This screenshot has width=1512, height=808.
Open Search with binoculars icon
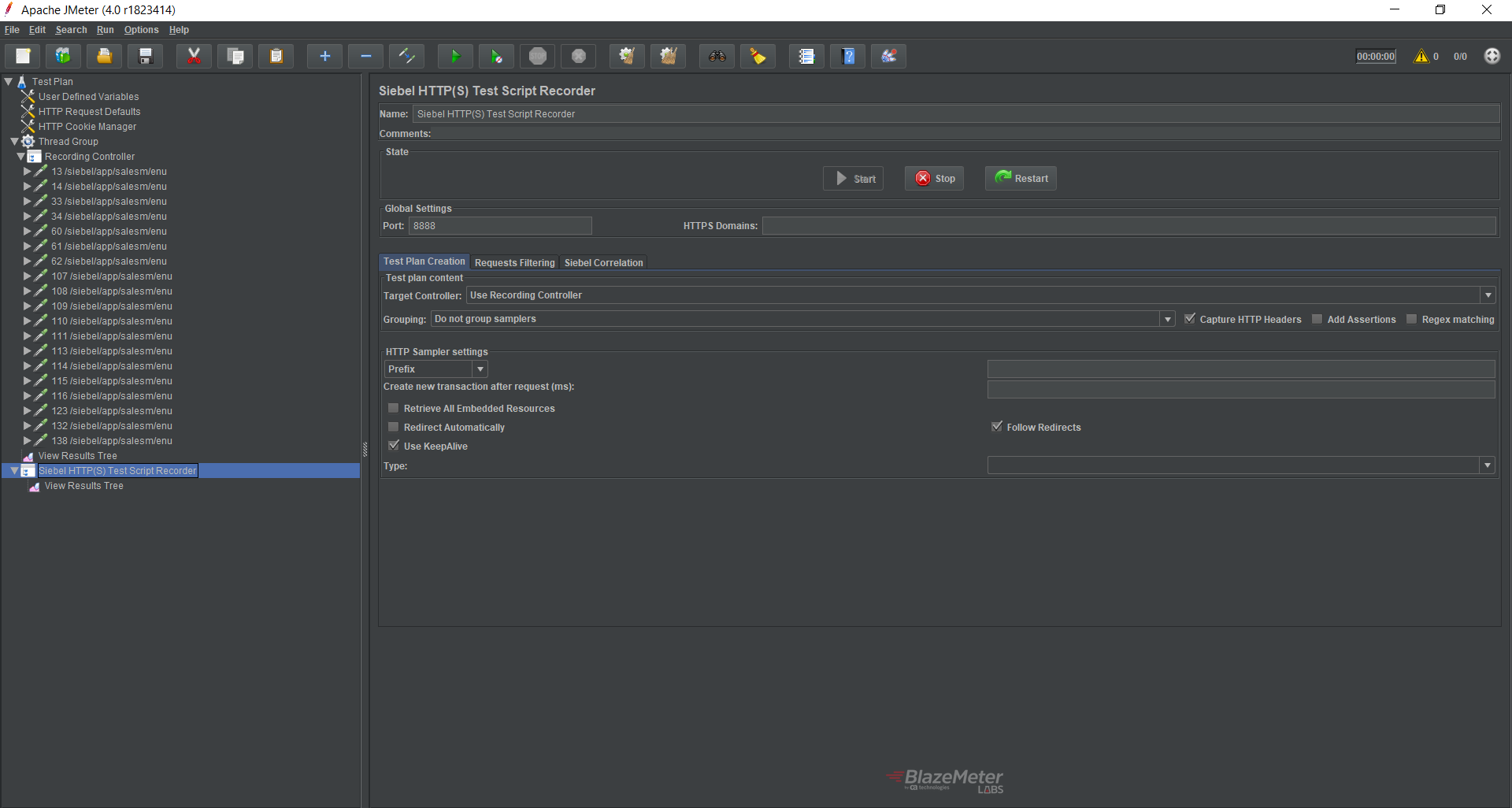point(717,56)
